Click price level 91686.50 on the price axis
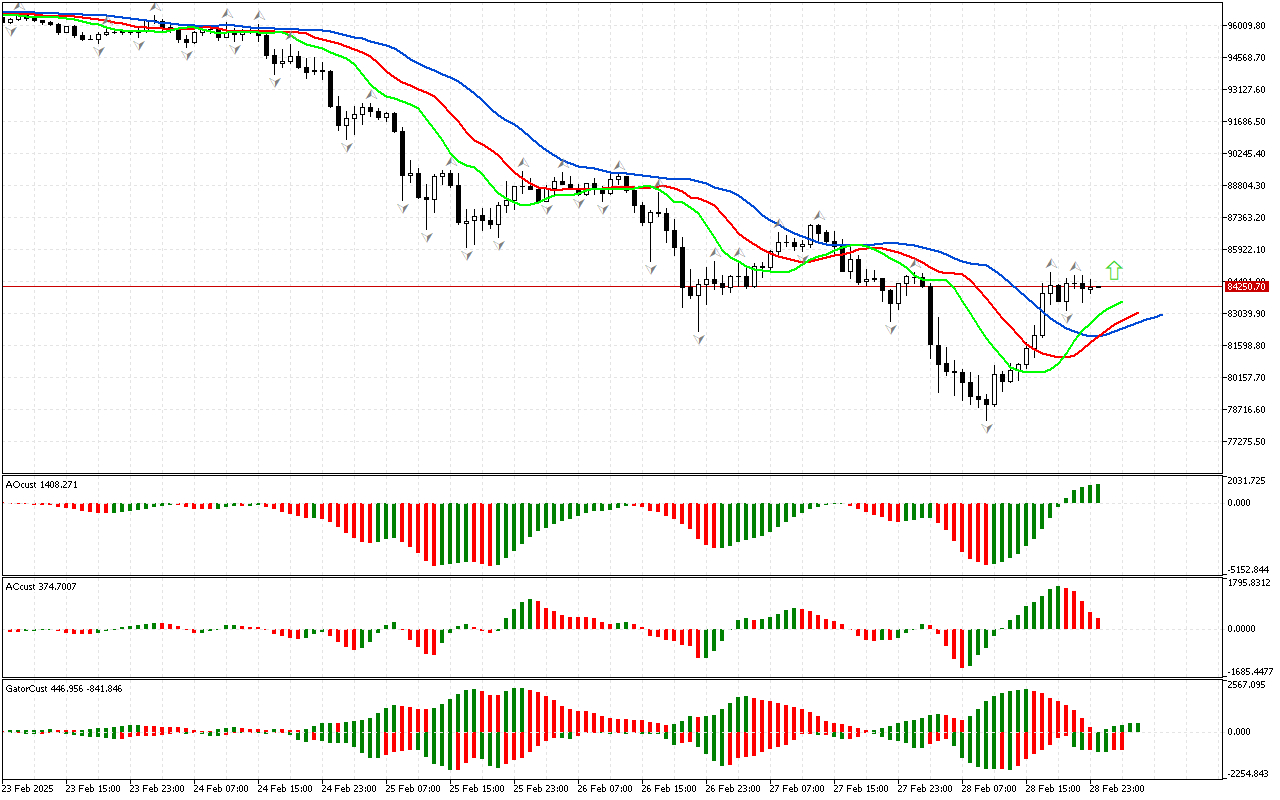The image size is (1280, 800). [1246, 122]
